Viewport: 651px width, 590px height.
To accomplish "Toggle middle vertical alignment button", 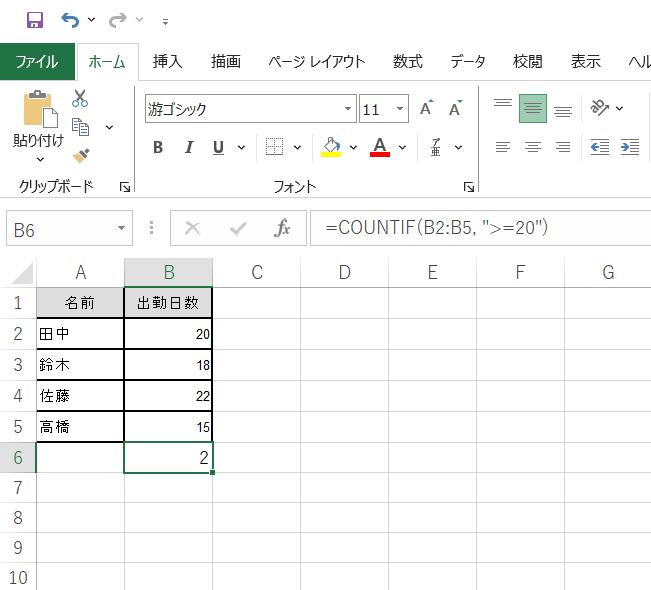I will tap(533, 108).
